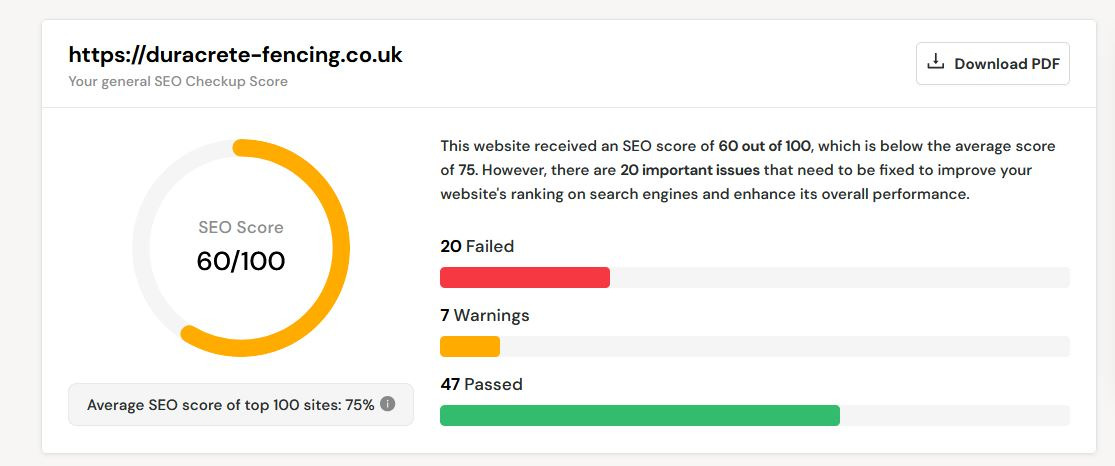Viewport: 1115px width, 466px height.
Task: Select the orange Warnings progress bar
Action: tap(470, 346)
